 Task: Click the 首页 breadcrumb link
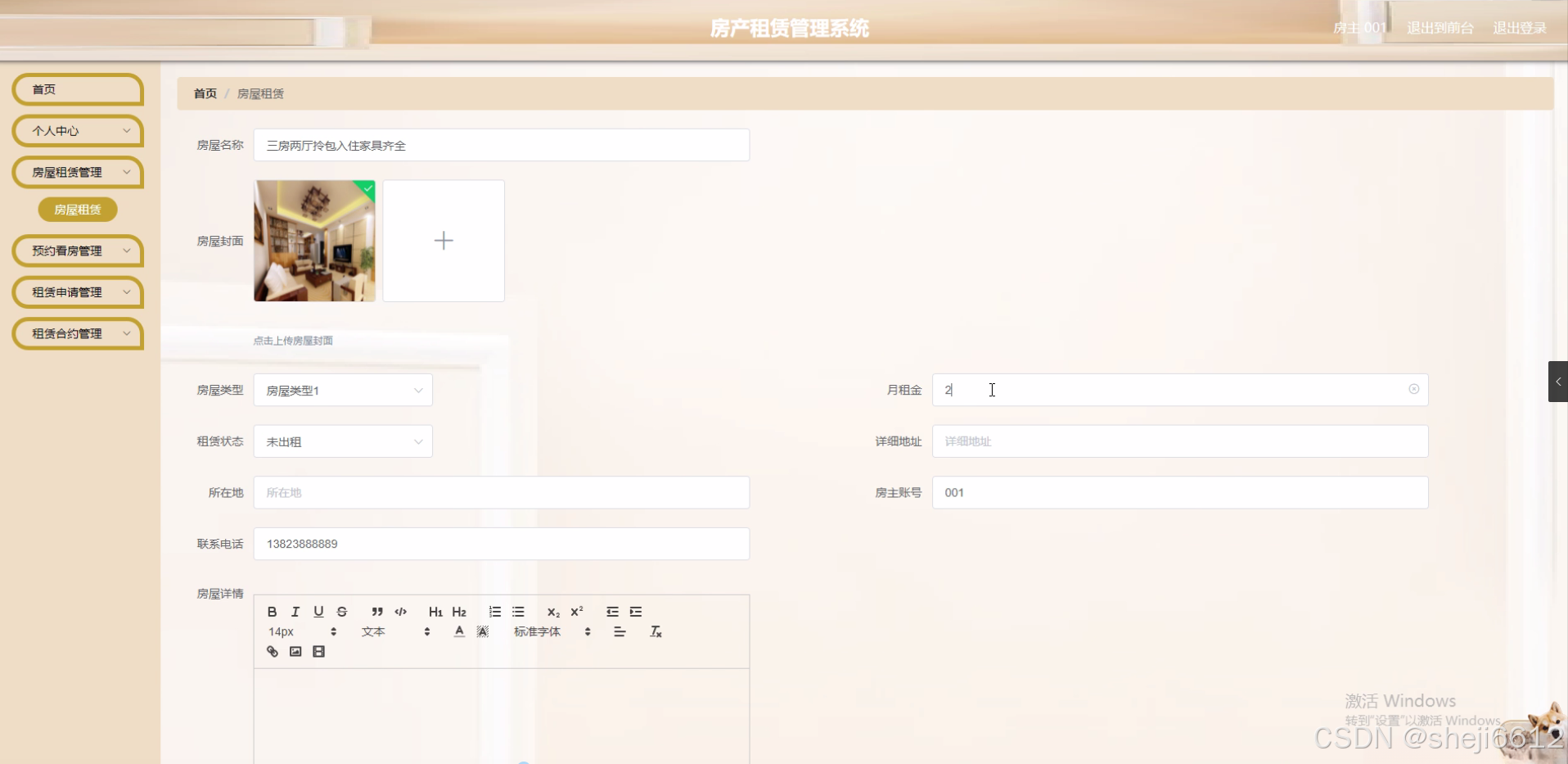205,93
